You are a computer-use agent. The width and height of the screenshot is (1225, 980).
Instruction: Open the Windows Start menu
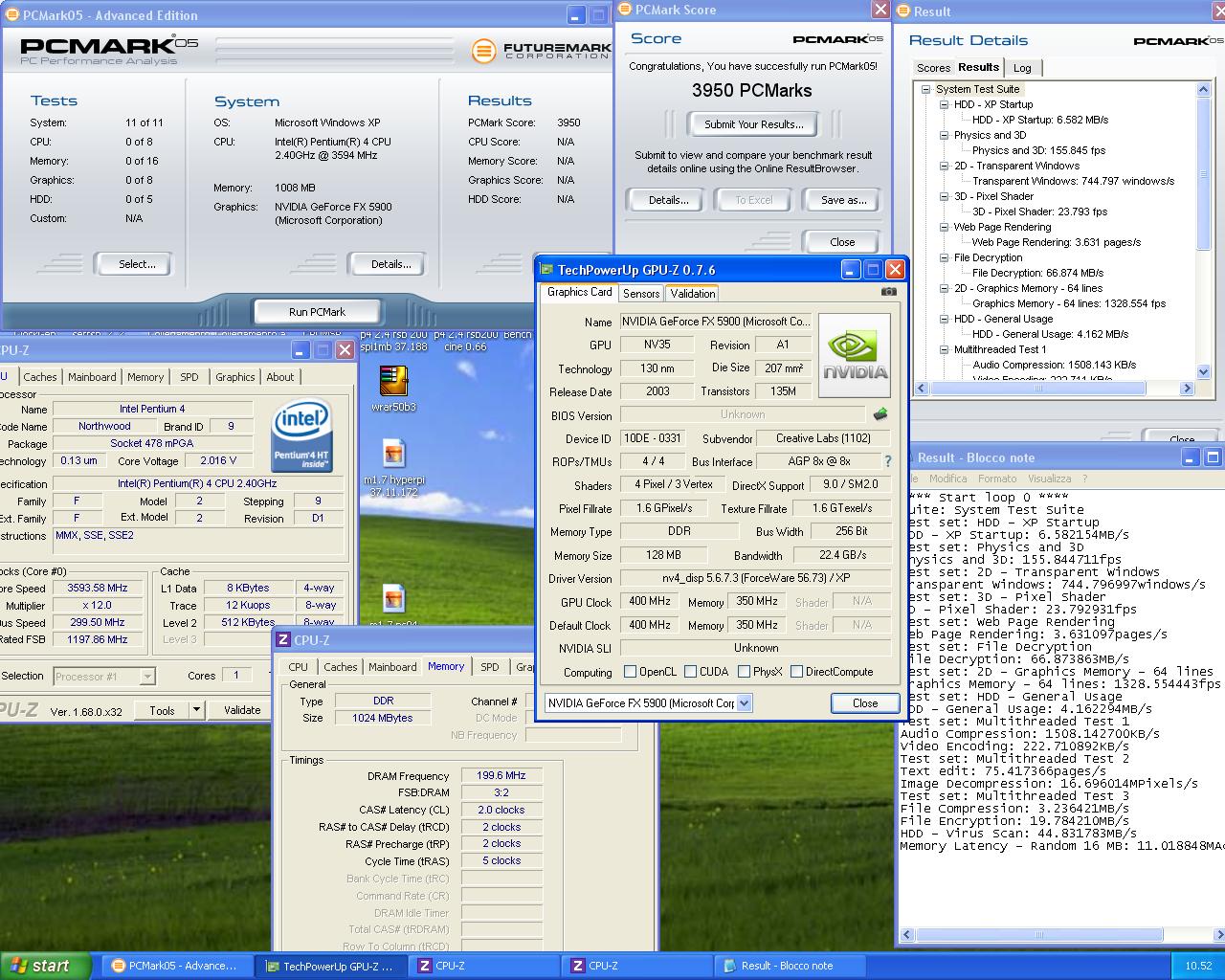tap(45, 966)
